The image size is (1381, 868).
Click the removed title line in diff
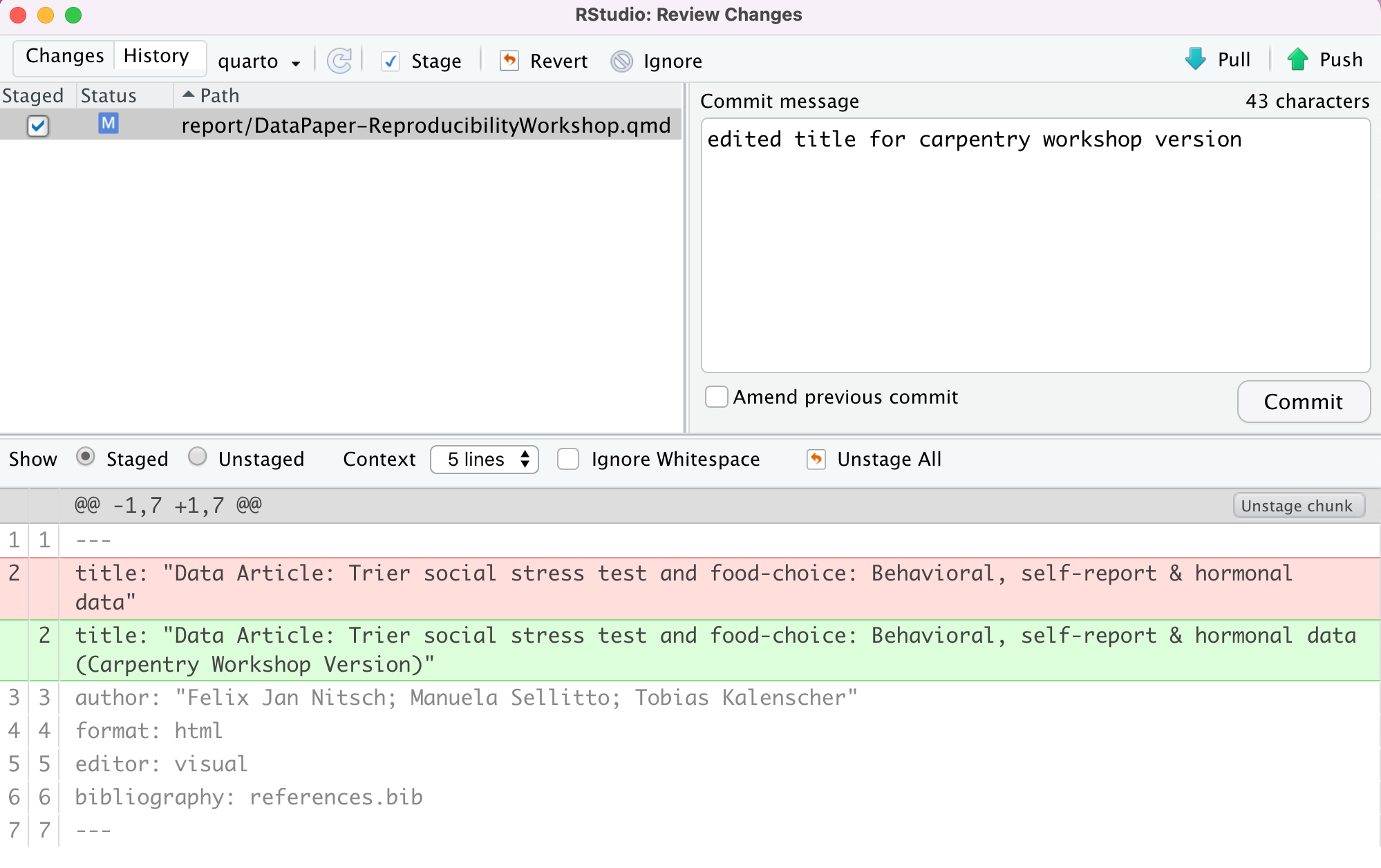pos(690,588)
